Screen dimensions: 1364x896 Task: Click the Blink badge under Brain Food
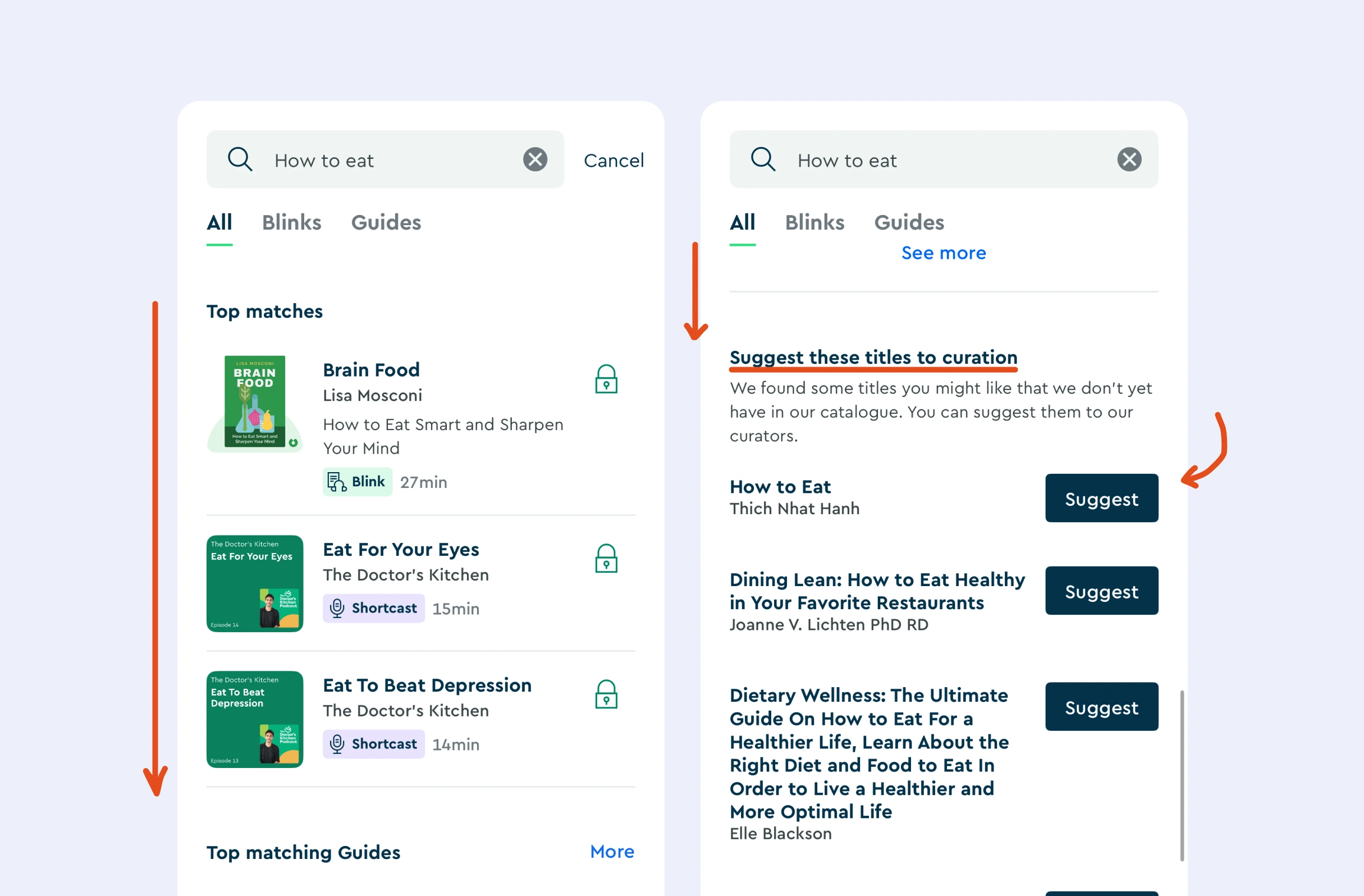point(357,482)
